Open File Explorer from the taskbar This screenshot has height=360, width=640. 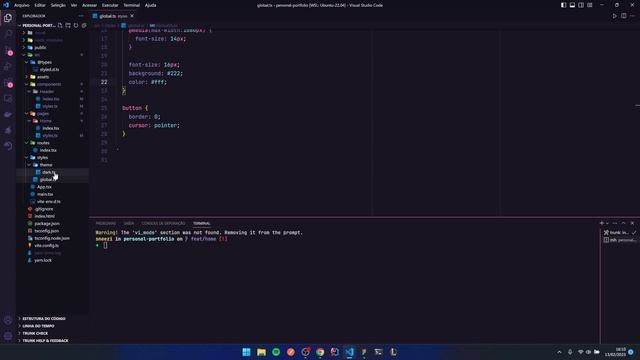click(x=261, y=352)
